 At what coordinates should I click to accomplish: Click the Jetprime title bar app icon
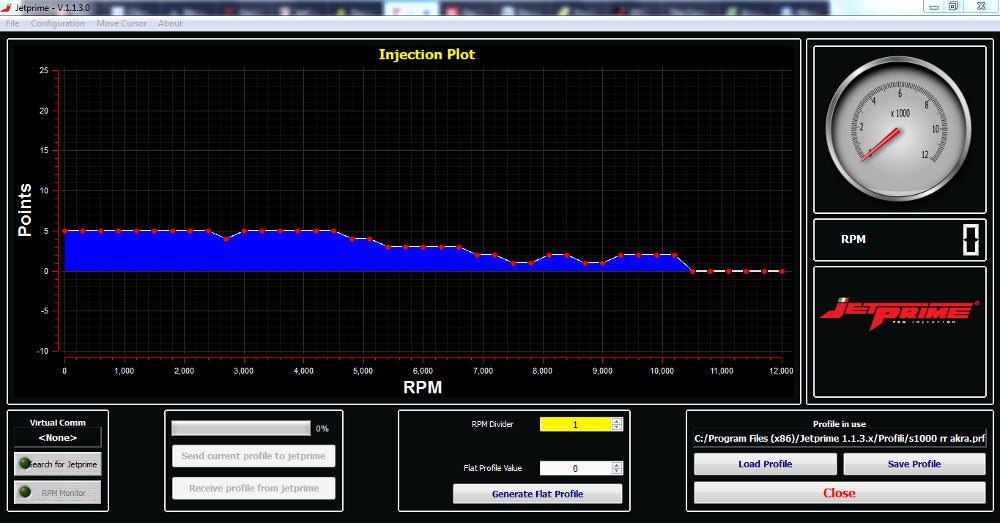(x=8, y=7)
